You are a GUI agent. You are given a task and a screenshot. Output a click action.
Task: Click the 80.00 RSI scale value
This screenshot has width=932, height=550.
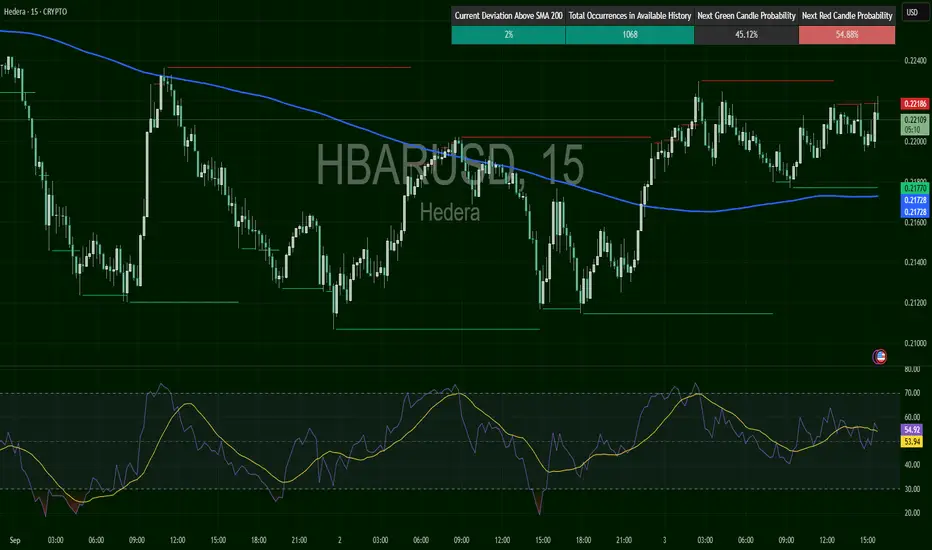(912, 369)
